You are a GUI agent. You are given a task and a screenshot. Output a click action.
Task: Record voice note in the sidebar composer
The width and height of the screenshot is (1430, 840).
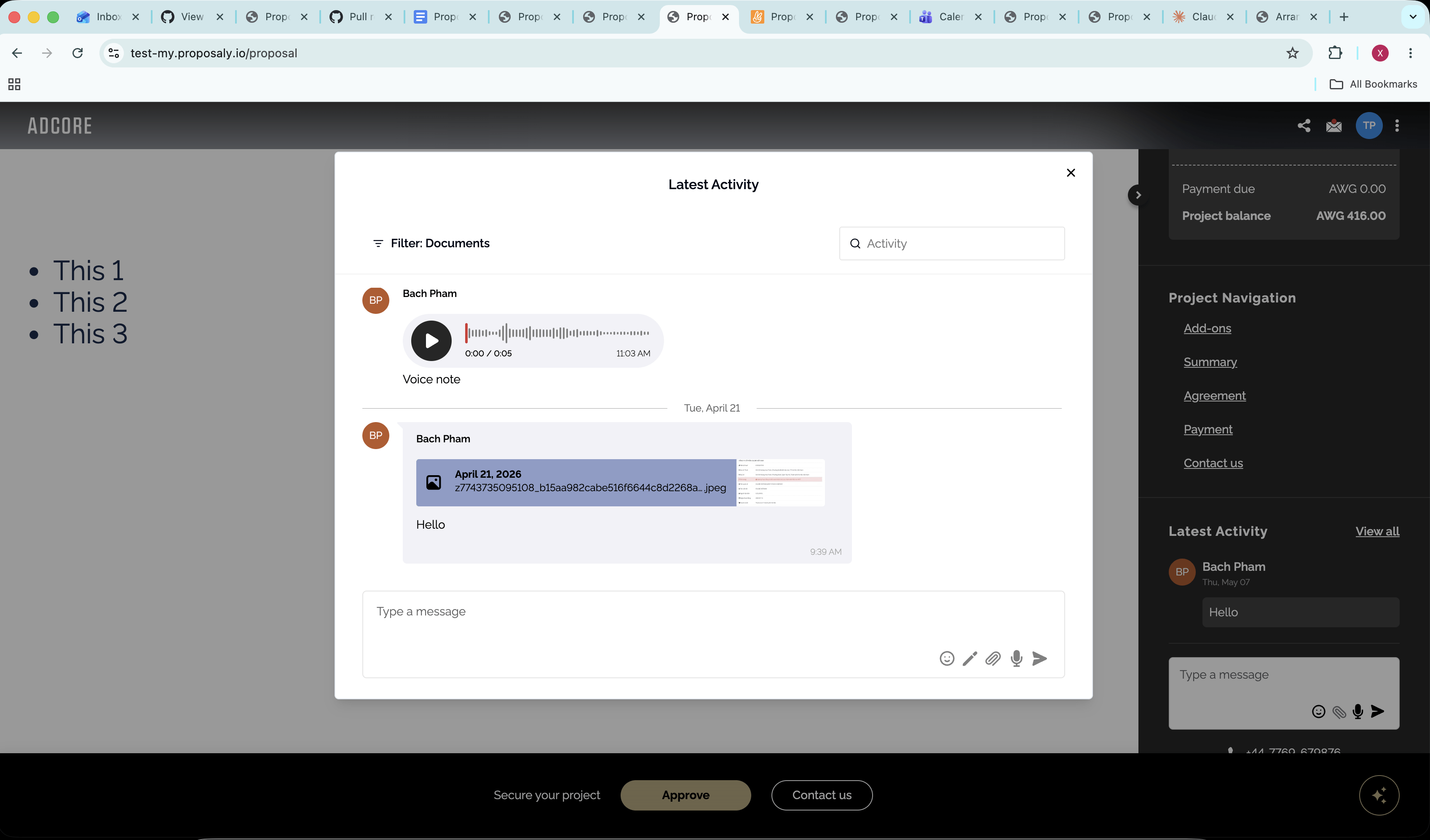point(1358,712)
